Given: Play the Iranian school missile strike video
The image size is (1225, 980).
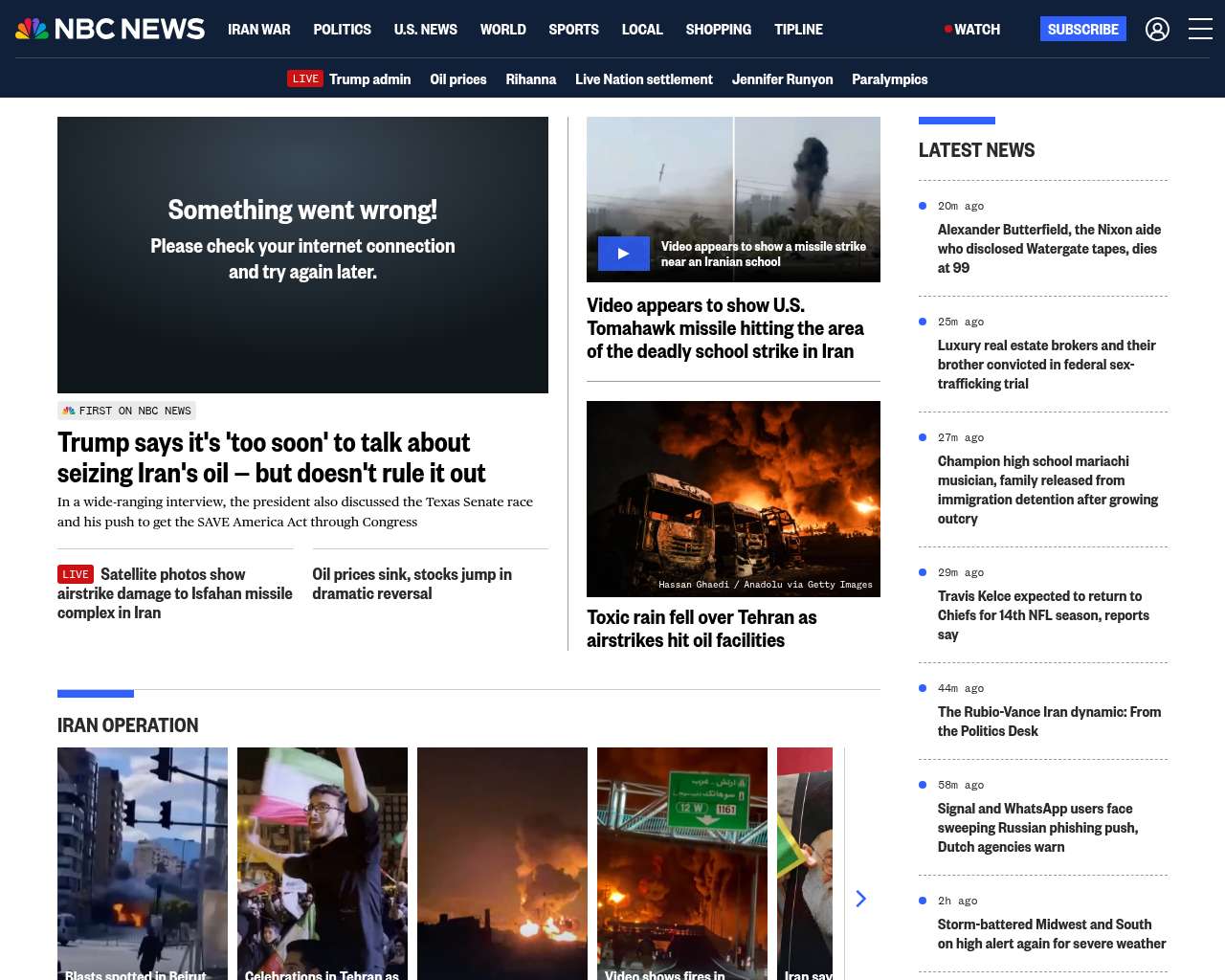Looking at the screenshot, I should coord(623,254).
